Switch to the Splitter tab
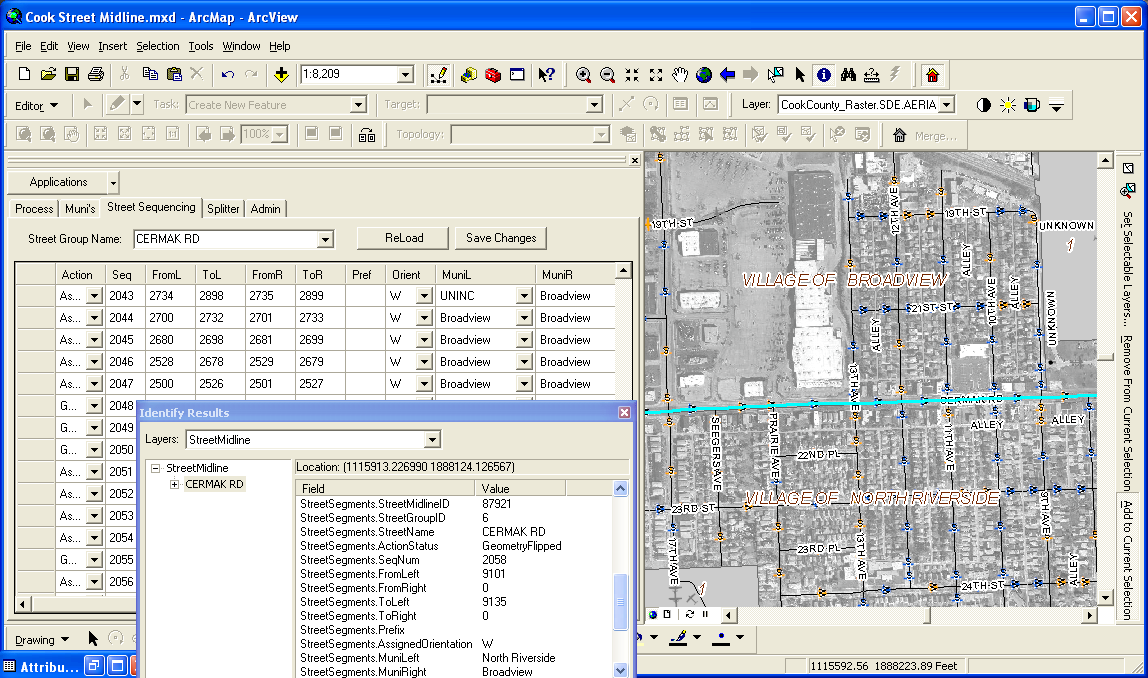1148x678 pixels. (x=223, y=209)
